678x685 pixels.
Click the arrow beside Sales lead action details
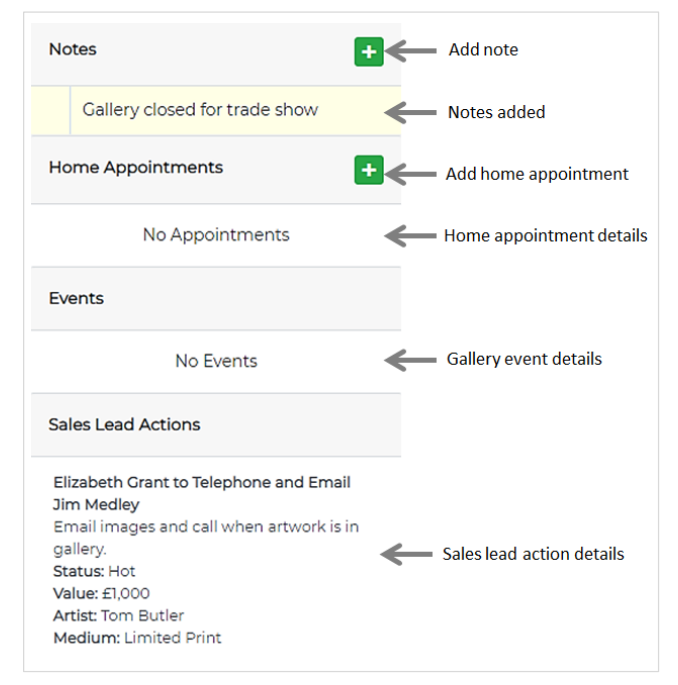406,554
